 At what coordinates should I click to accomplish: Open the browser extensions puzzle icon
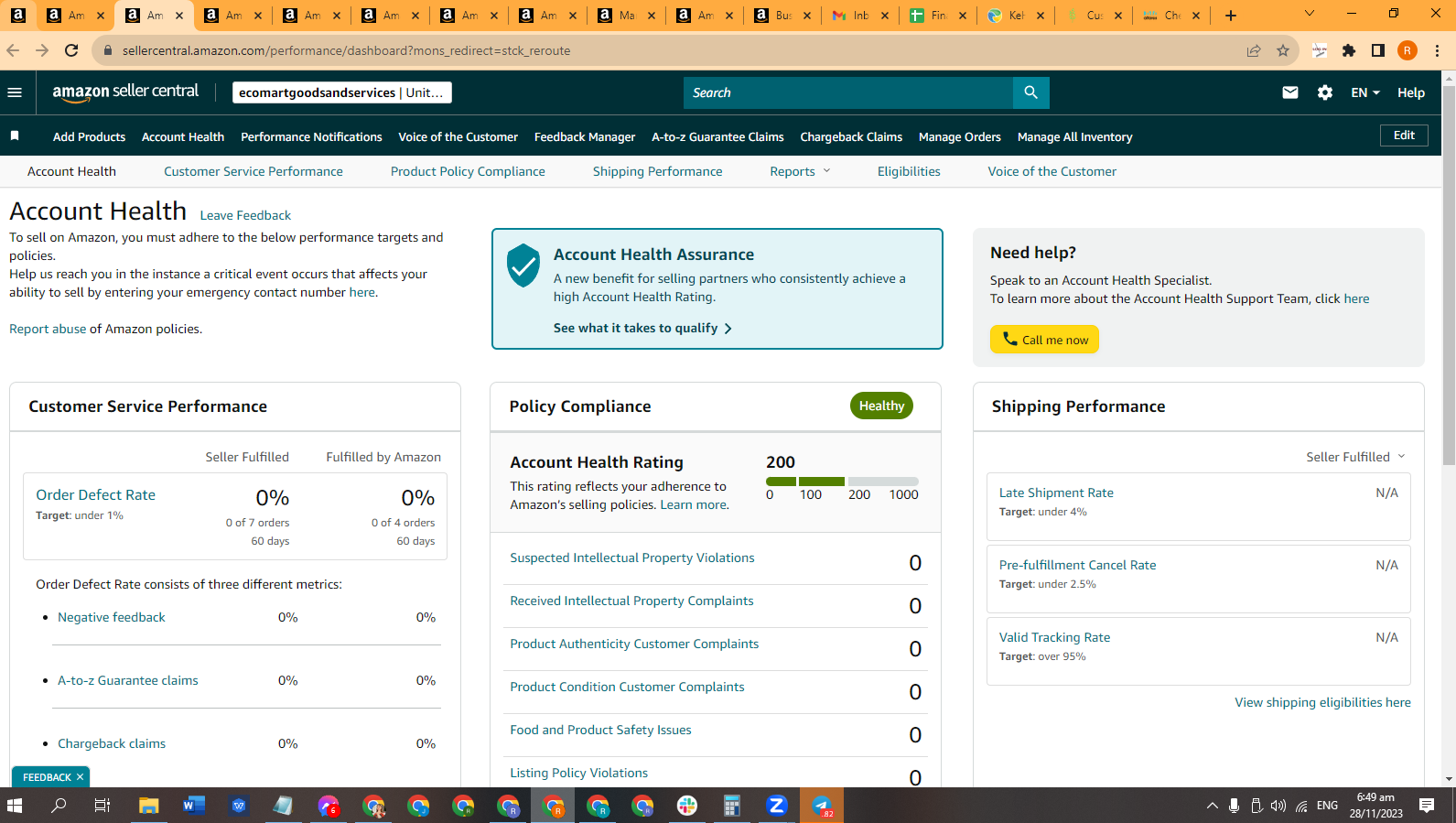click(x=1349, y=50)
